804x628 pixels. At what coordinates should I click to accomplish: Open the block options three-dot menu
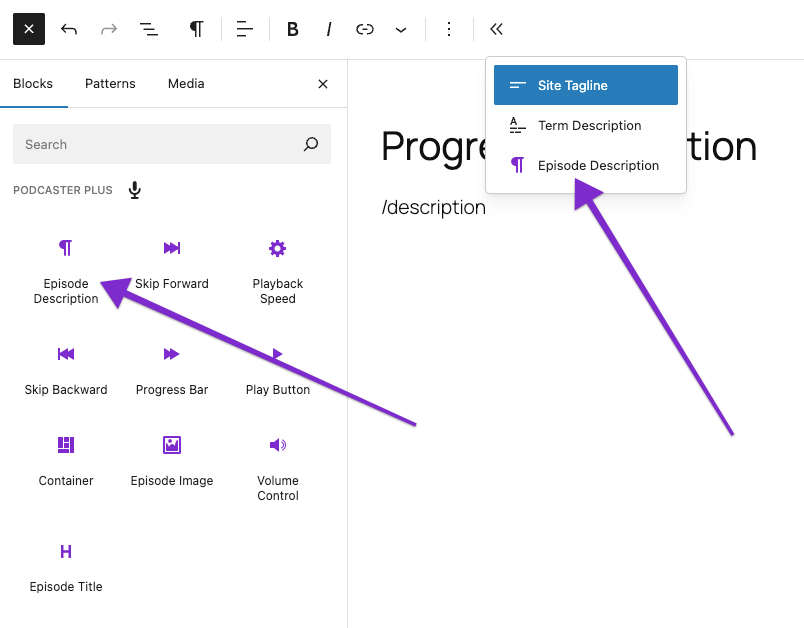(x=449, y=29)
